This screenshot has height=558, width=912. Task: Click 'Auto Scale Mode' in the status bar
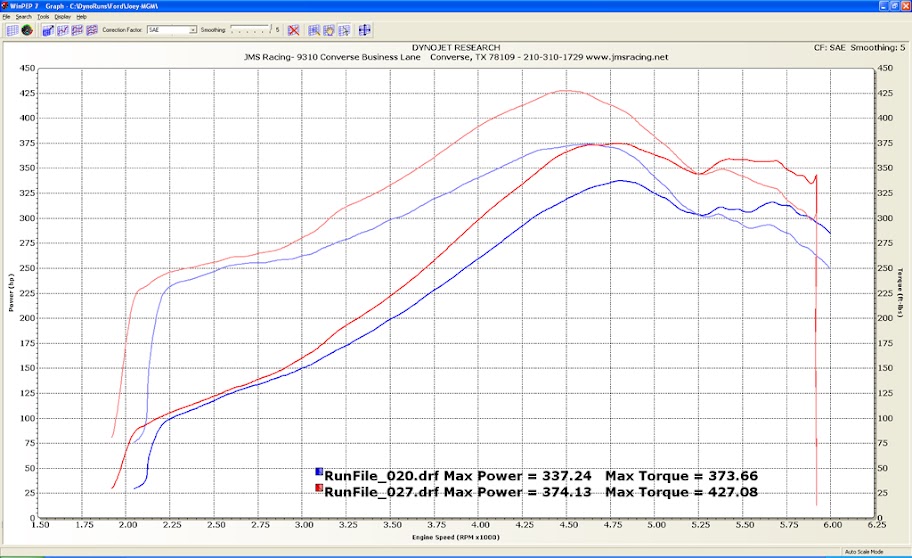[x=864, y=552]
